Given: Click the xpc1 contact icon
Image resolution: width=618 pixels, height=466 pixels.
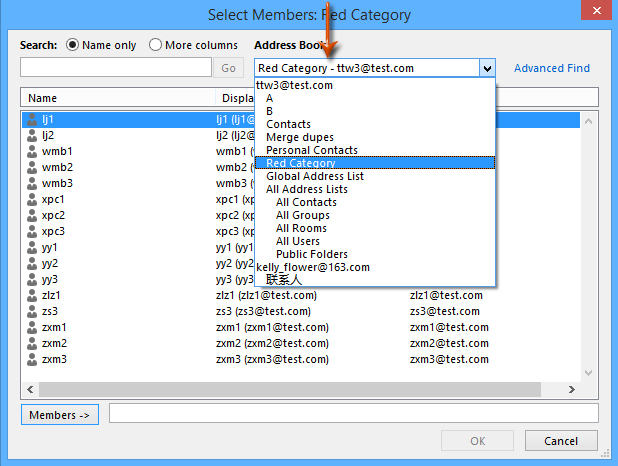Looking at the screenshot, I should coord(32,200).
